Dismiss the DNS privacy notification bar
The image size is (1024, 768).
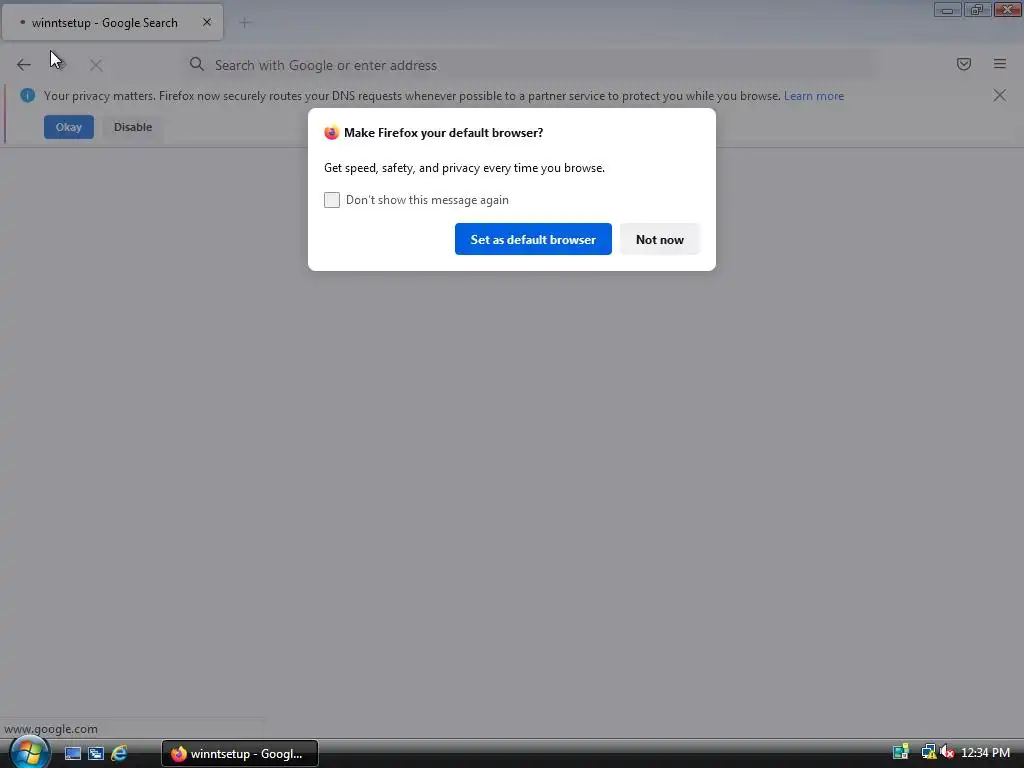click(x=999, y=95)
